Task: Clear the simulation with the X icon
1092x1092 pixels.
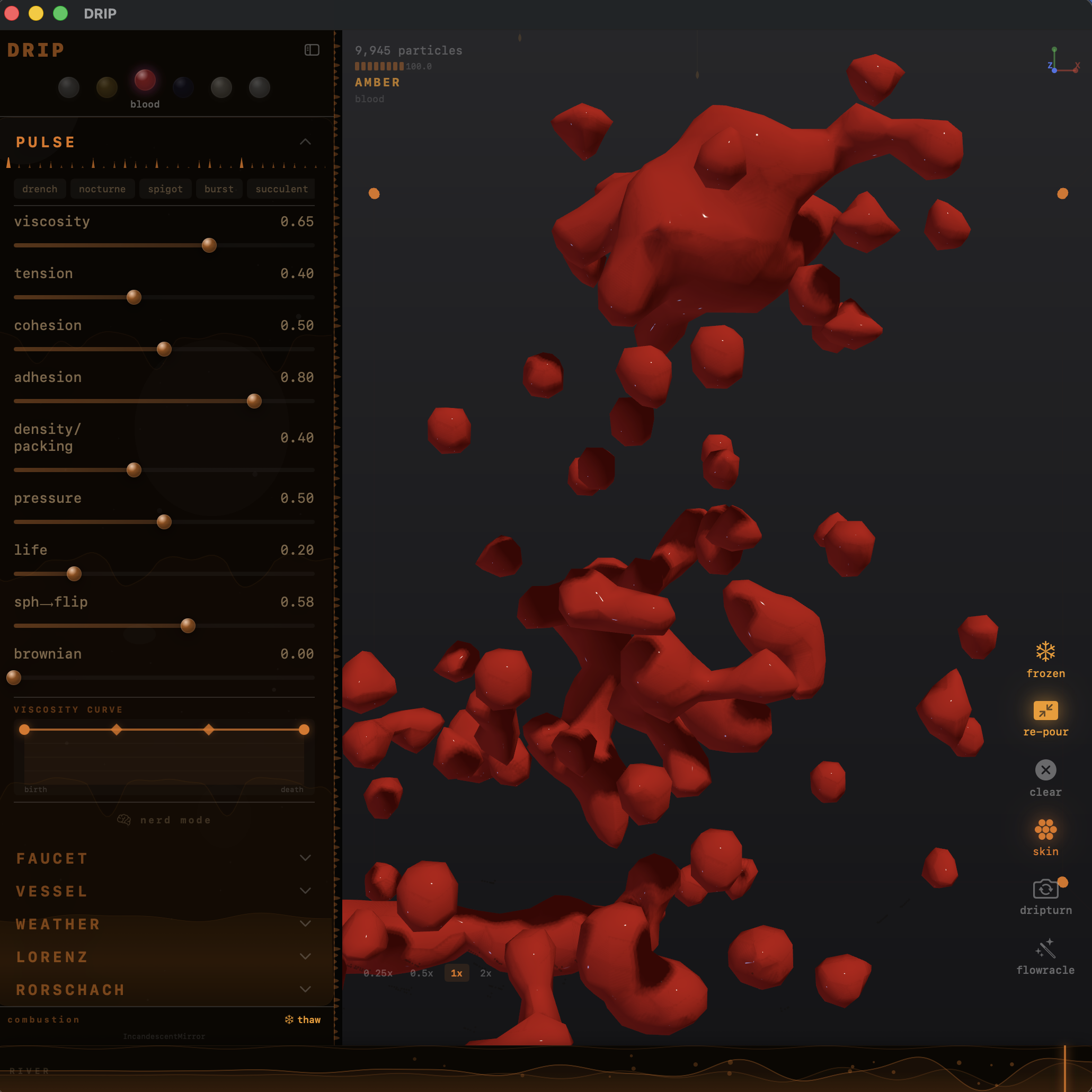Action: point(1045,770)
